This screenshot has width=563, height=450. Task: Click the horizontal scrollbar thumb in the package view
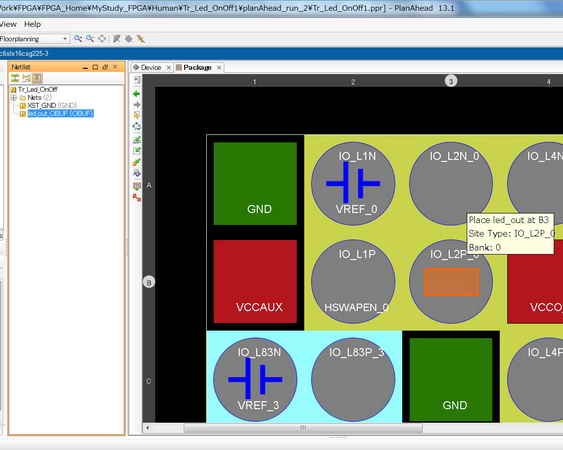pos(303,428)
